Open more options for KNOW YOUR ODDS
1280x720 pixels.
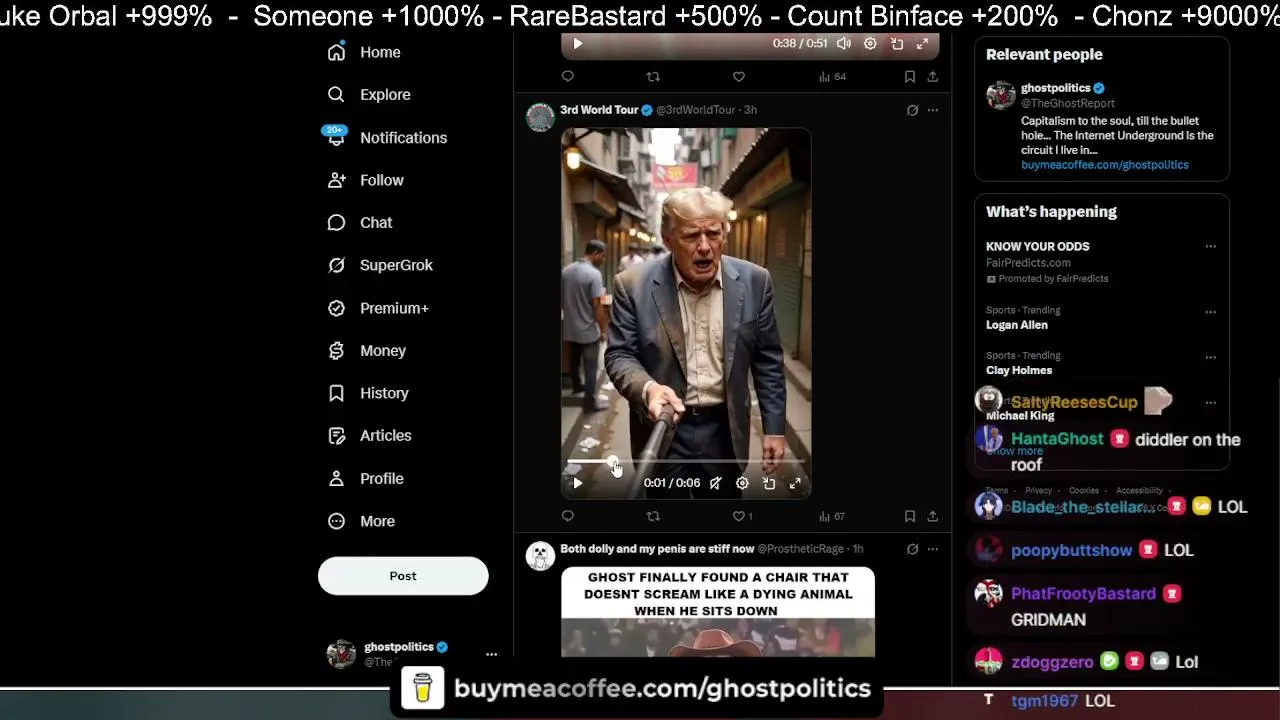(1210, 246)
